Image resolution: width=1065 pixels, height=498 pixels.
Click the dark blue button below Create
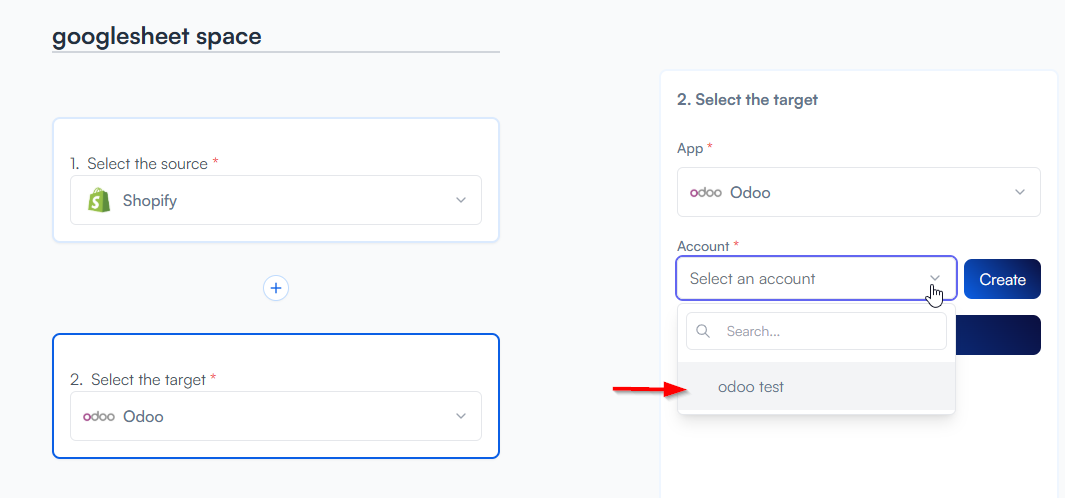pyautogui.click(x=1000, y=335)
